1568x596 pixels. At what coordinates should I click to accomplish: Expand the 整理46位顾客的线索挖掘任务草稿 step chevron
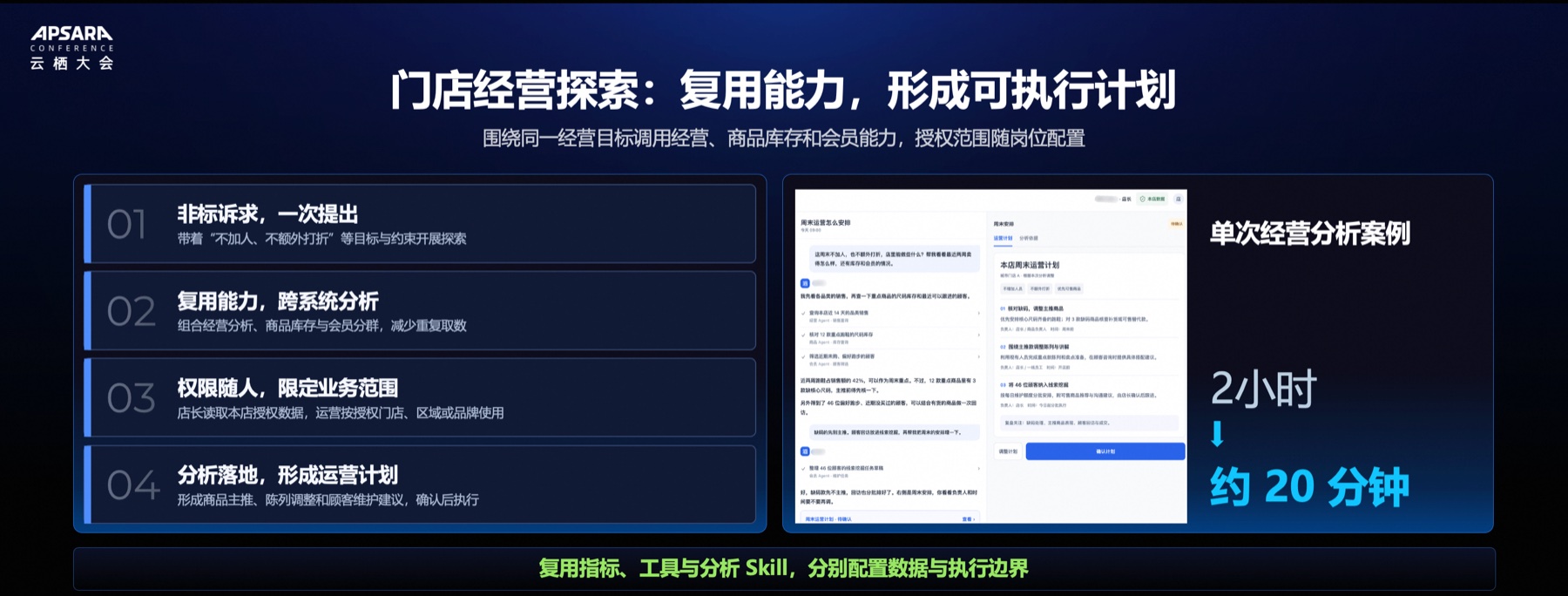pyautogui.click(x=979, y=469)
